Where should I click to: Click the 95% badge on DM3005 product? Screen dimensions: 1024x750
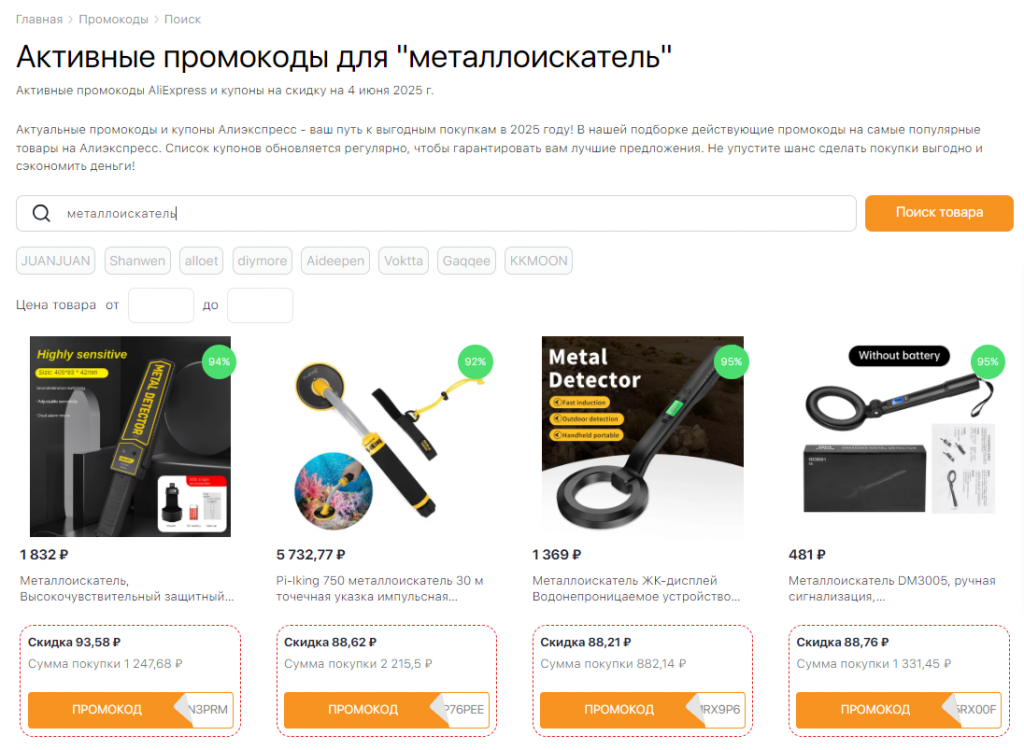pyautogui.click(x=987, y=362)
